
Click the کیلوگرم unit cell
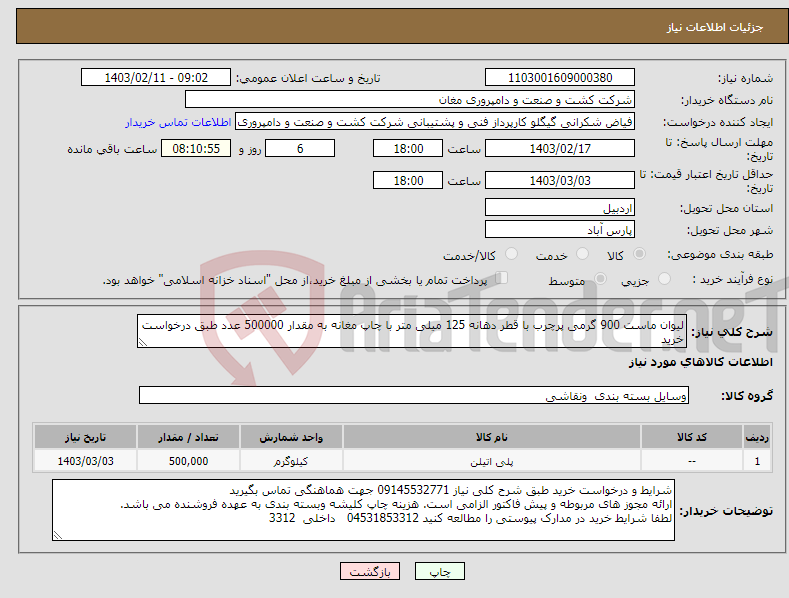click(x=291, y=461)
